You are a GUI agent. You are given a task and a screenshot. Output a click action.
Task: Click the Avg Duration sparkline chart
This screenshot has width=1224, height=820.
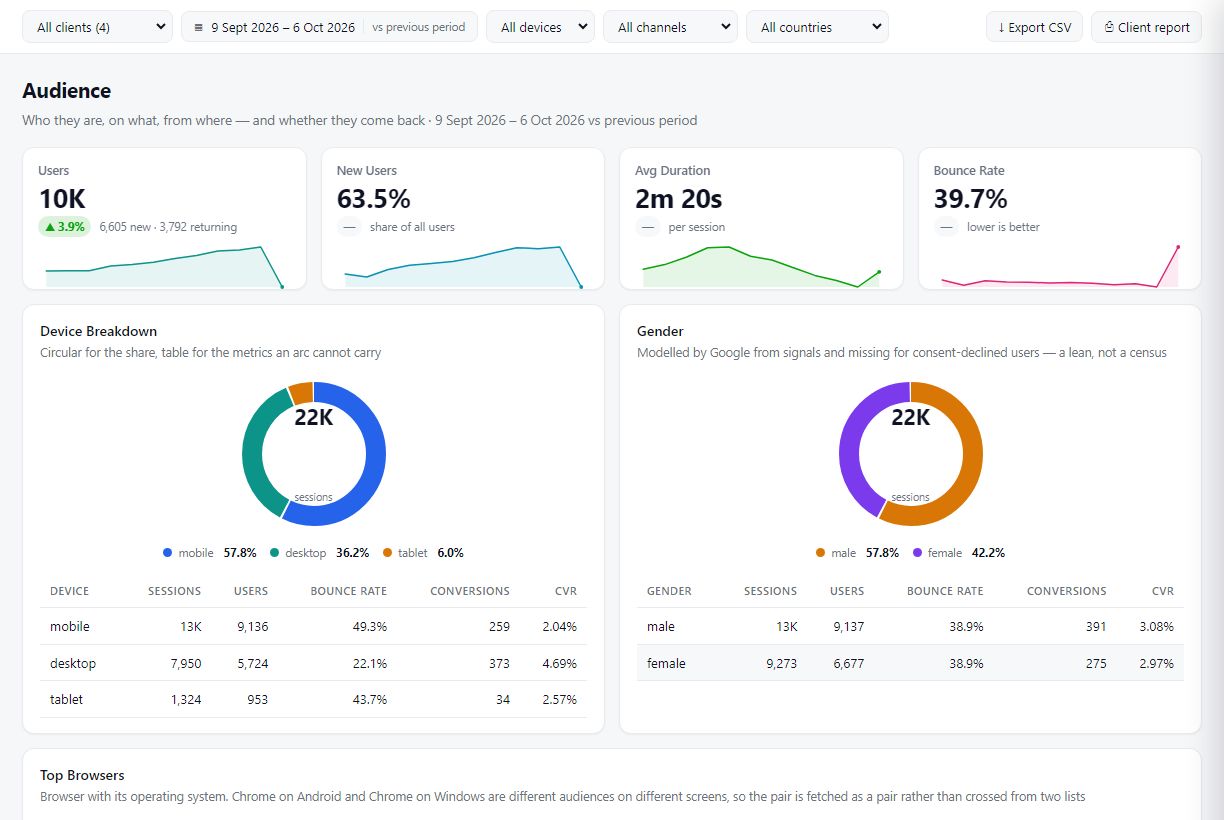(x=761, y=266)
